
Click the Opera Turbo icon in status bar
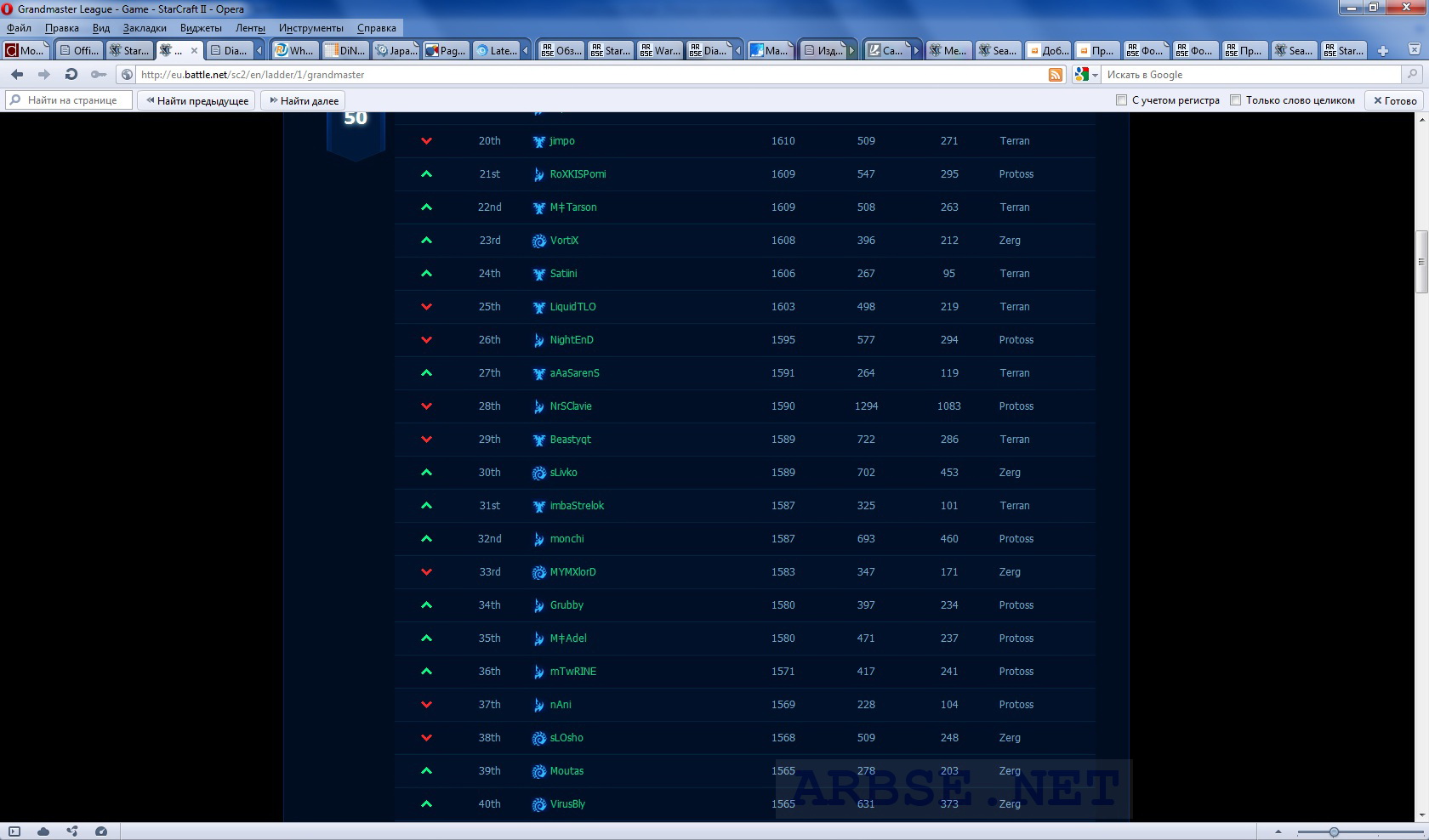101,831
